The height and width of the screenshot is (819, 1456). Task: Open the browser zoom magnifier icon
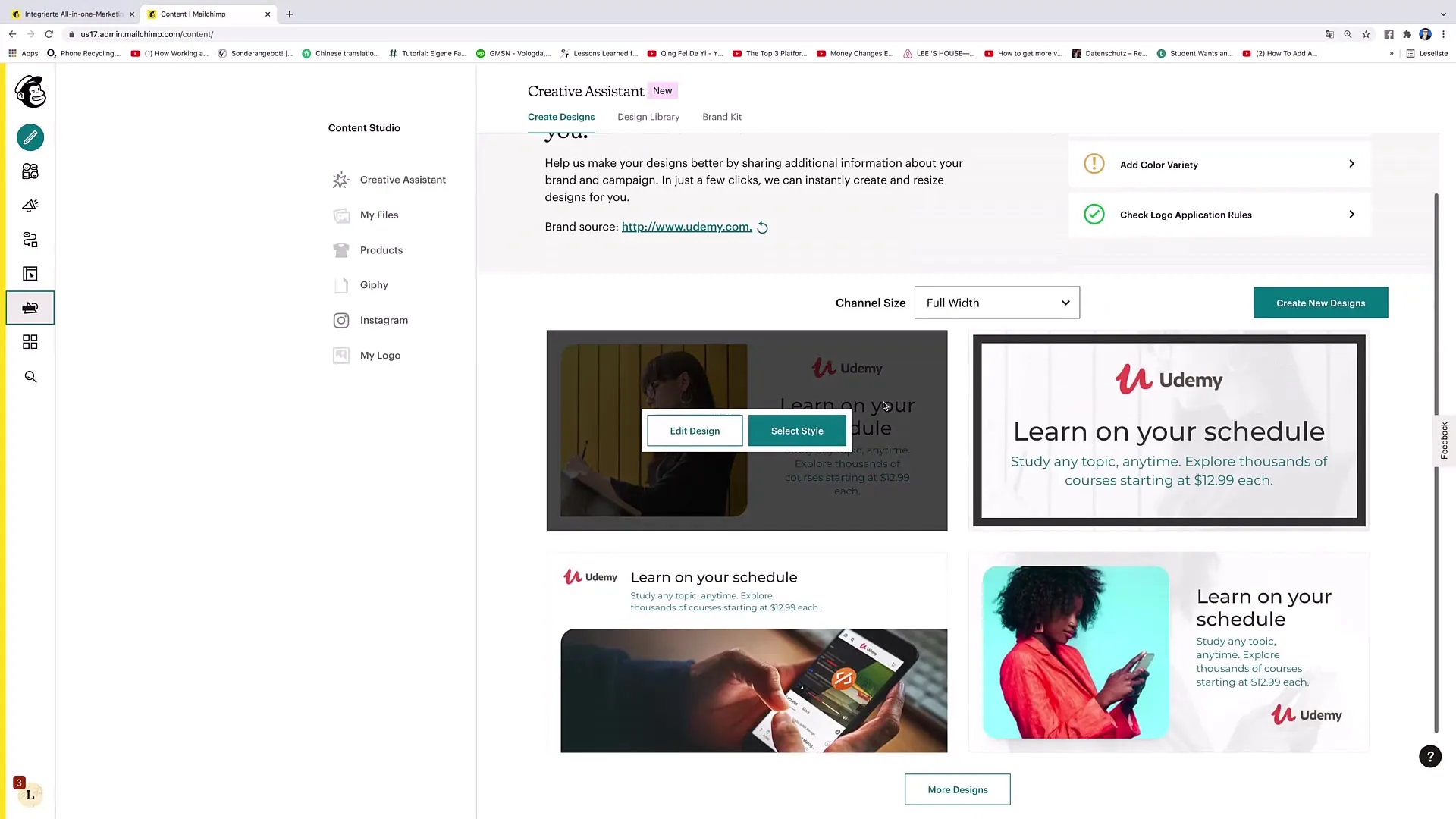(x=1348, y=34)
